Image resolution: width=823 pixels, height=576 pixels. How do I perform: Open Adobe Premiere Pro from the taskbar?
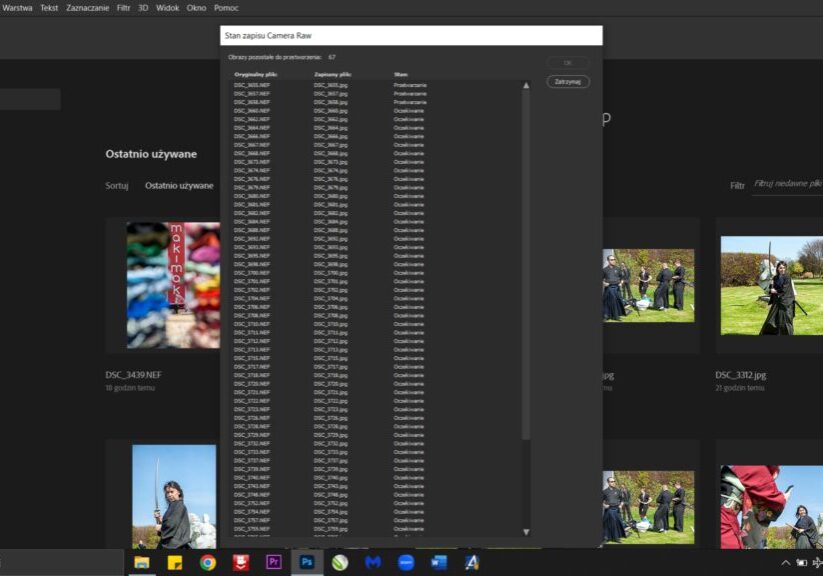(x=273, y=563)
